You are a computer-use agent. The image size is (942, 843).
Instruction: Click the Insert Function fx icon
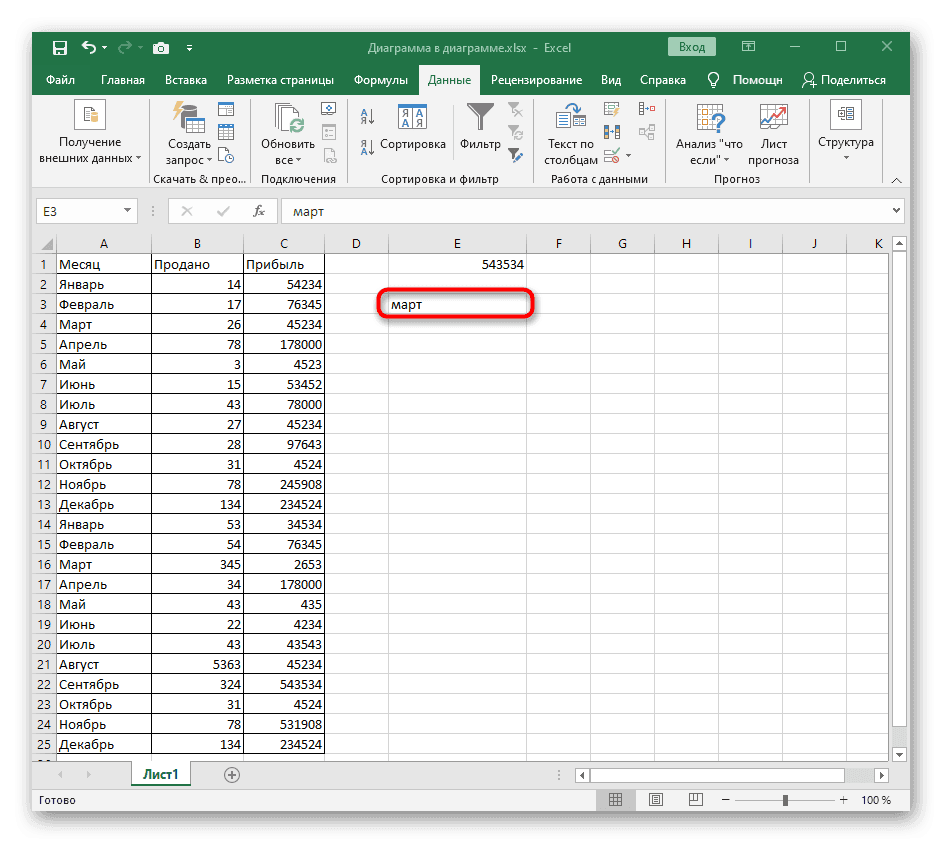click(x=259, y=211)
